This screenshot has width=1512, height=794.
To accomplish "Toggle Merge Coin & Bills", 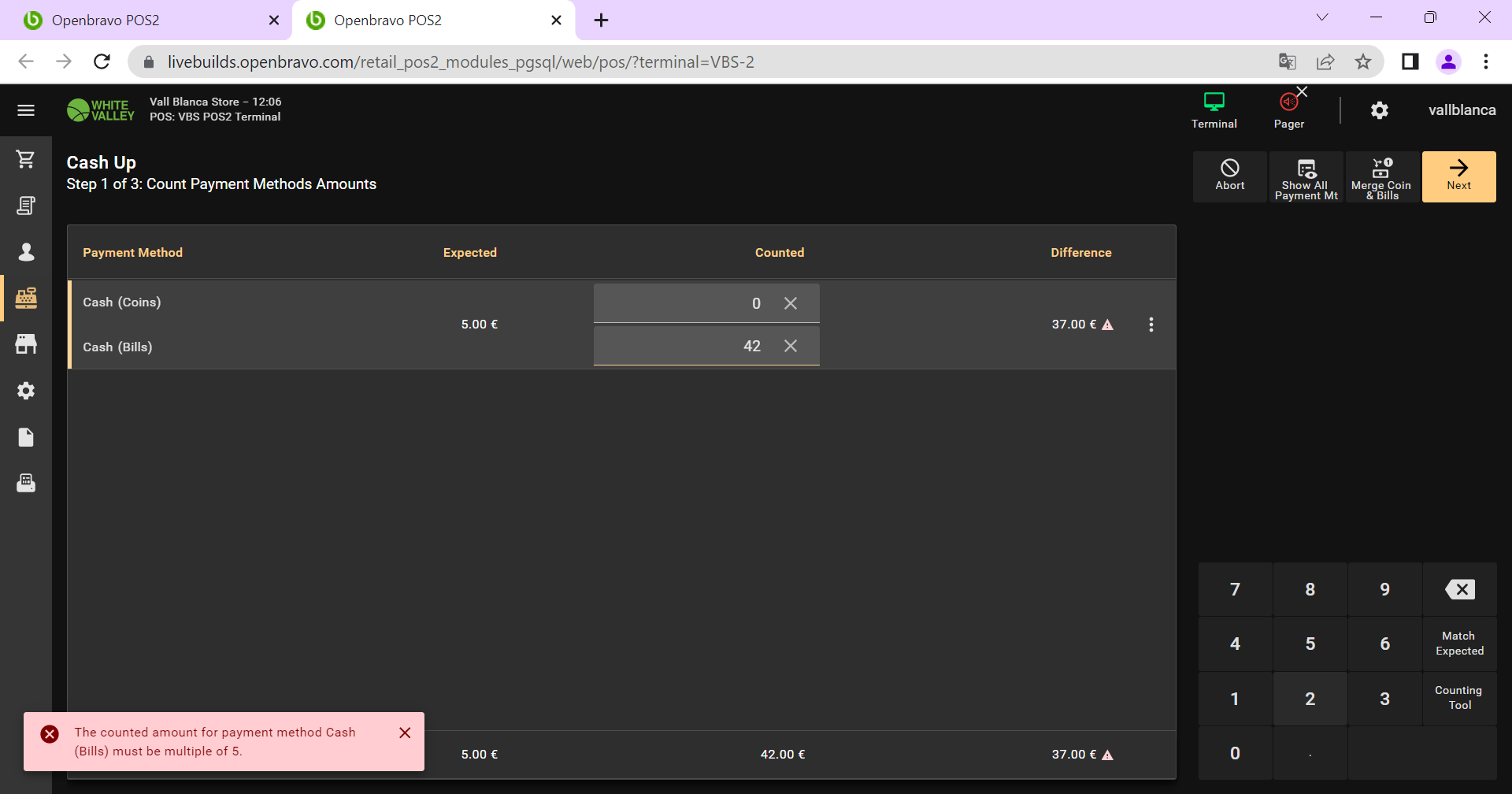I will 1381,177.
